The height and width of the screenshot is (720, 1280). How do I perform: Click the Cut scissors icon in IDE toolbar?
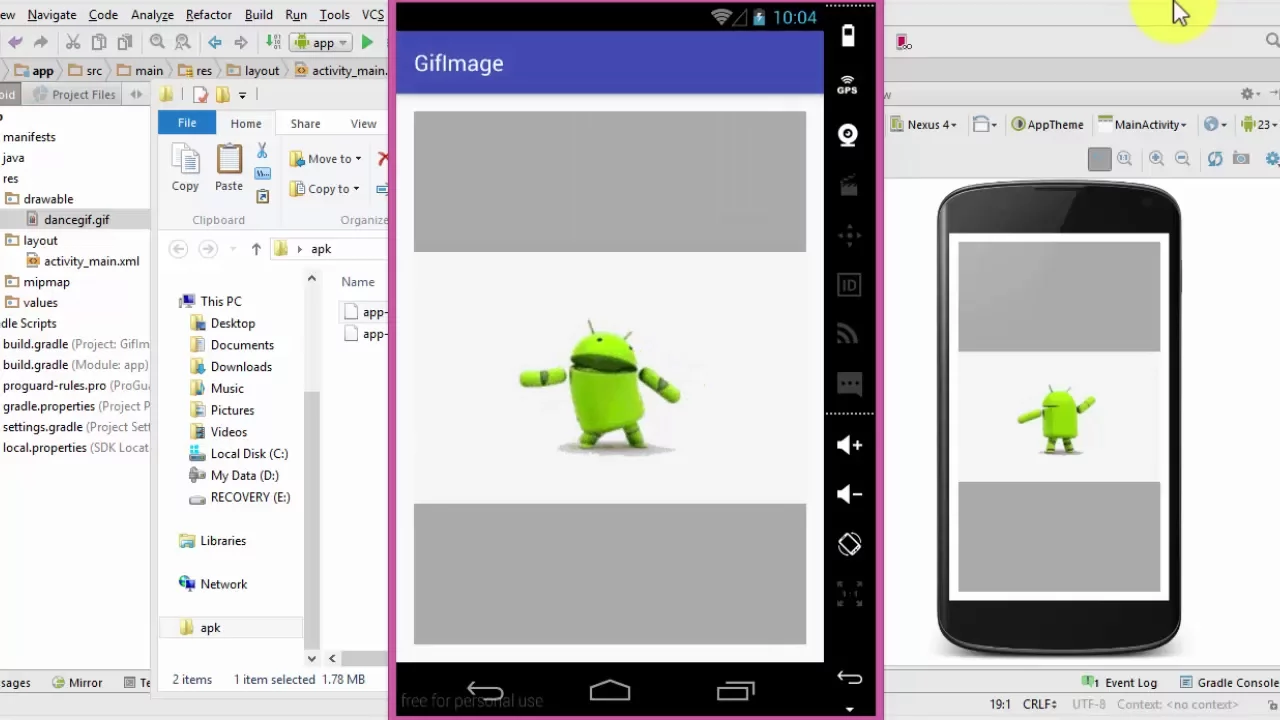73,42
